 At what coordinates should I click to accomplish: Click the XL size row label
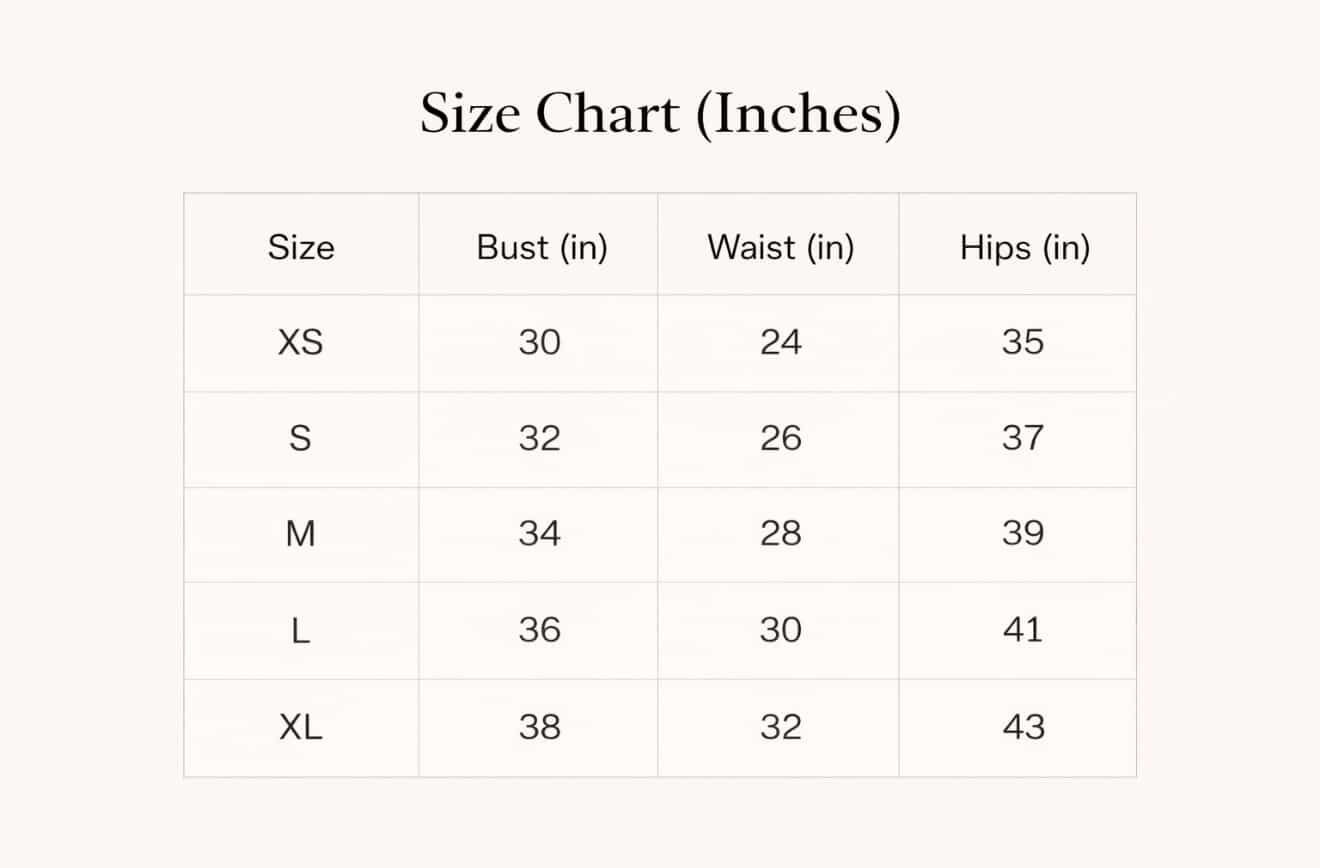[x=301, y=727]
